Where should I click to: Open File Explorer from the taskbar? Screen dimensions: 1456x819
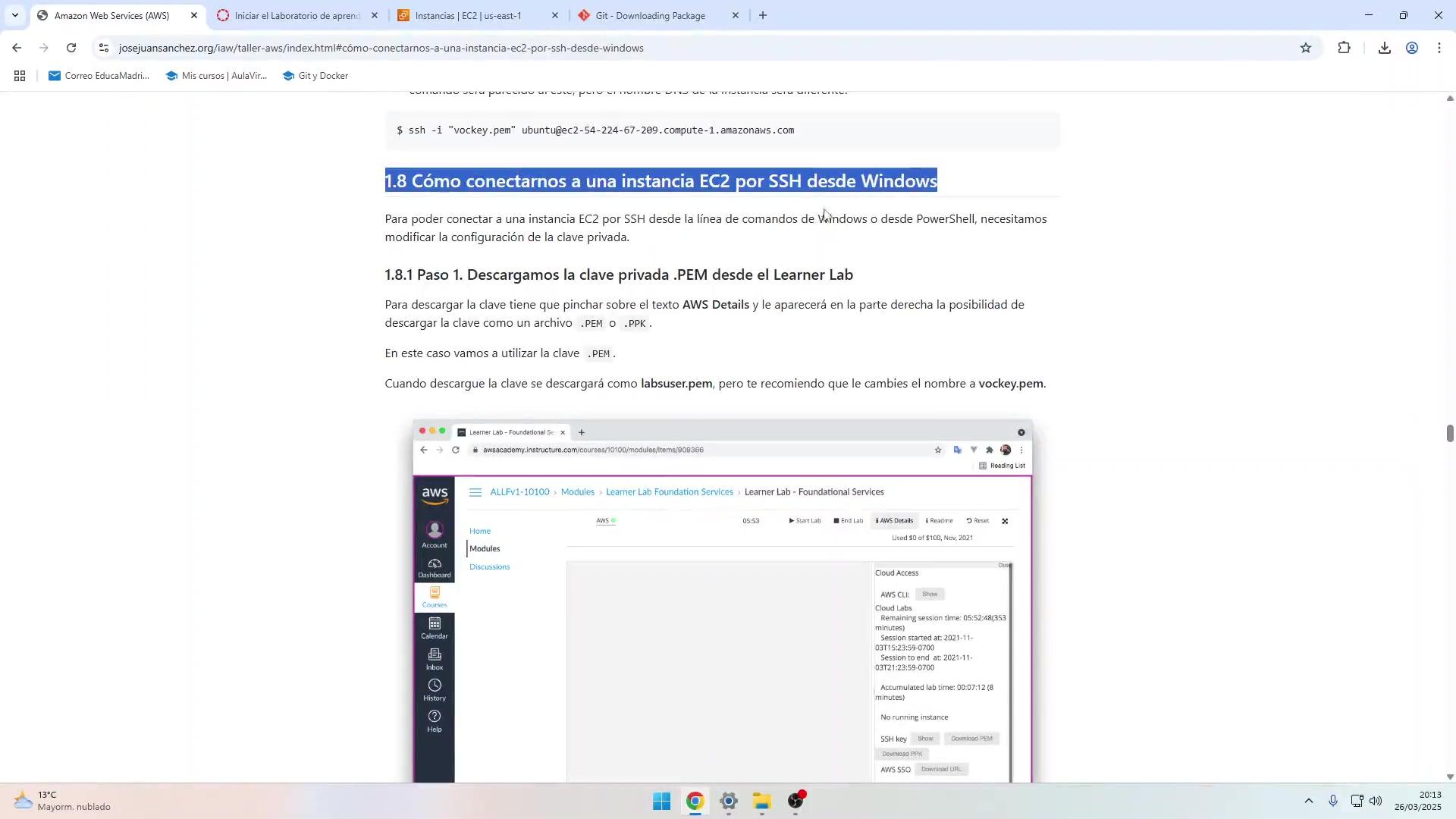coord(761,802)
